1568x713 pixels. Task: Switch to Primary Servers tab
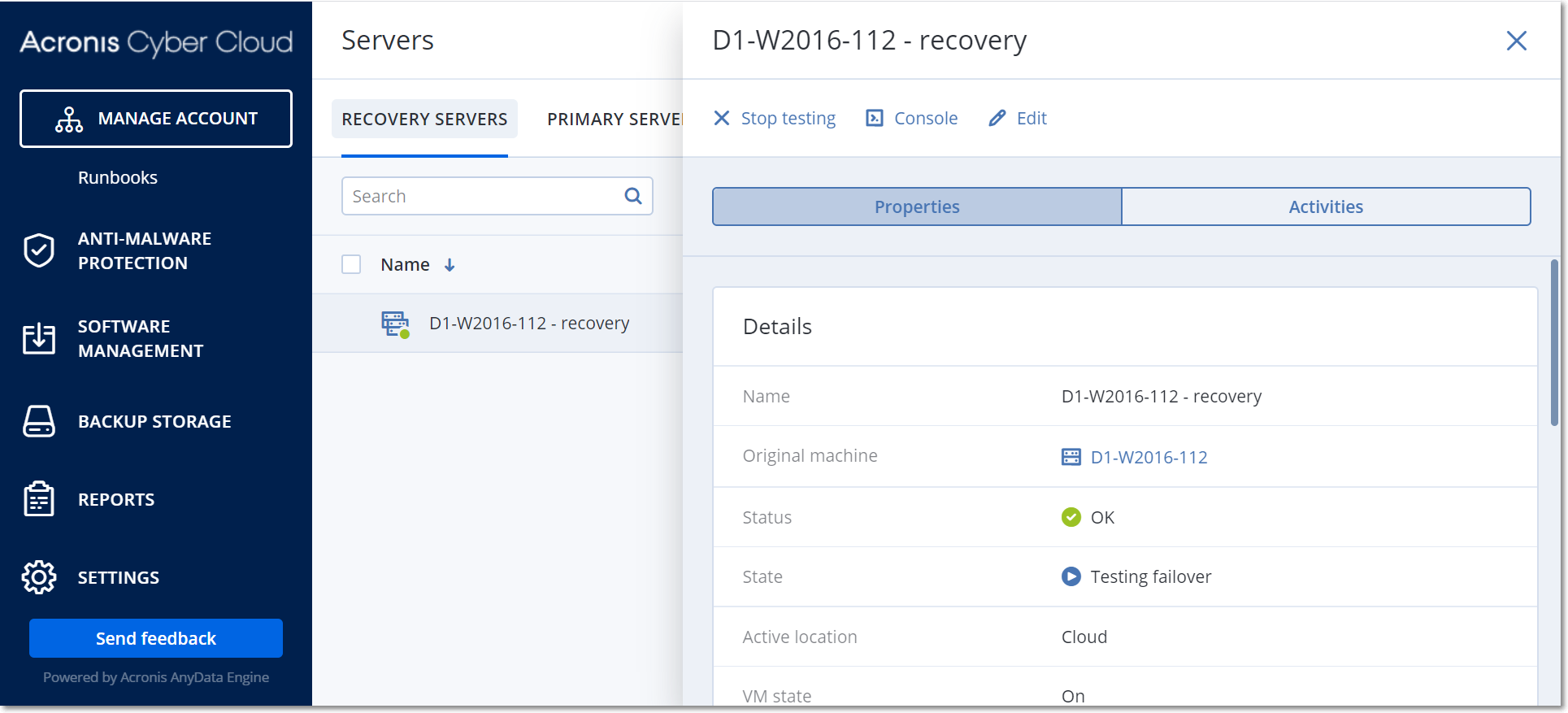(x=615, y=119)
